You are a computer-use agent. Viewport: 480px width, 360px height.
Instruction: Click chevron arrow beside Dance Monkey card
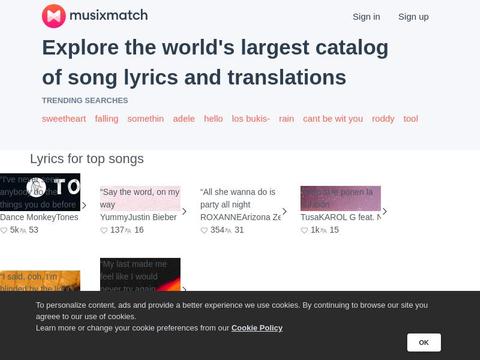point(84,205)
